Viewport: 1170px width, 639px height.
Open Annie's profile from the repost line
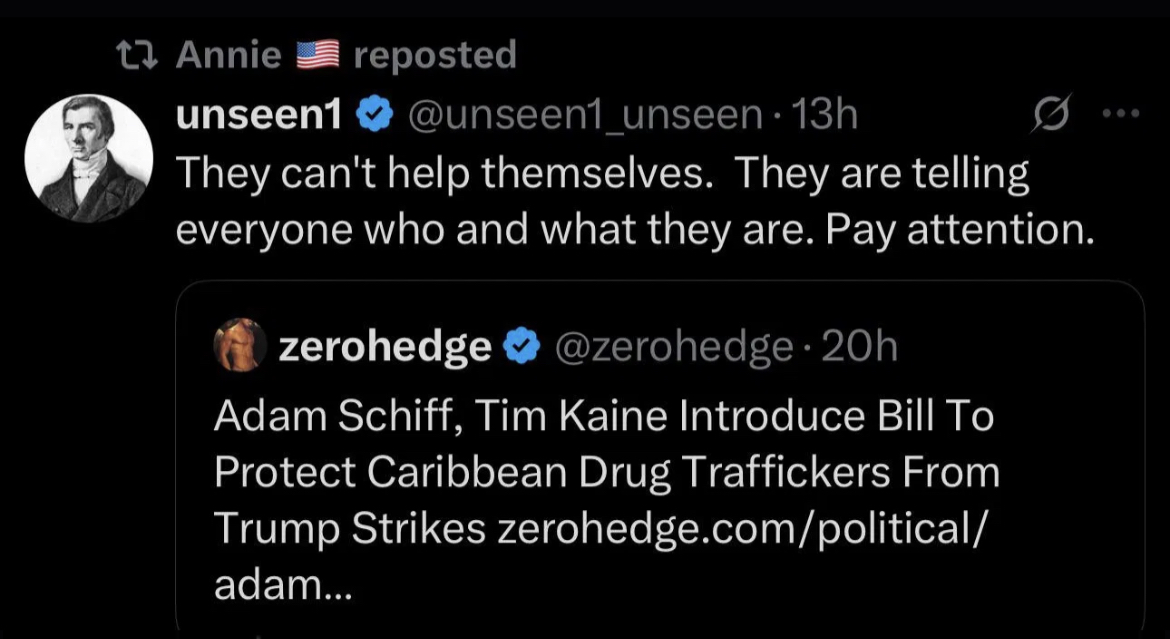click(x=228, y=56)
